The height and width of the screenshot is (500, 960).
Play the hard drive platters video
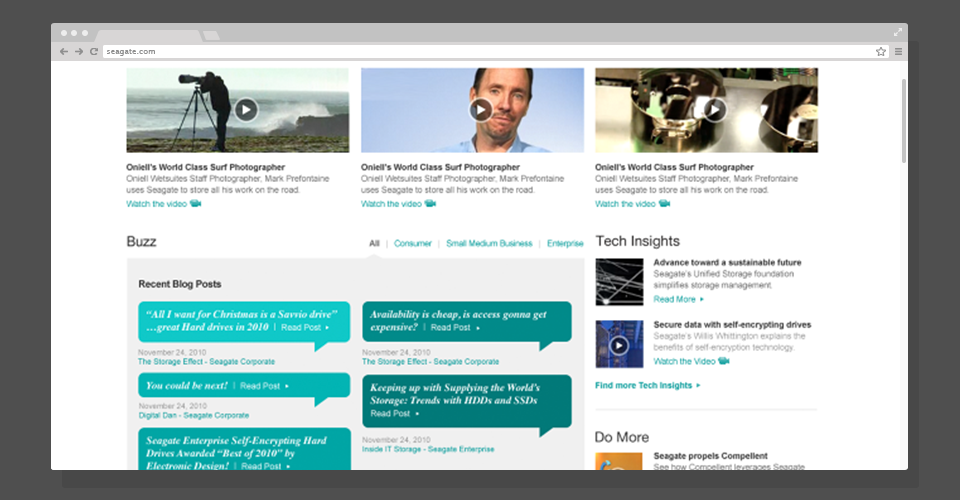(714, 110)
